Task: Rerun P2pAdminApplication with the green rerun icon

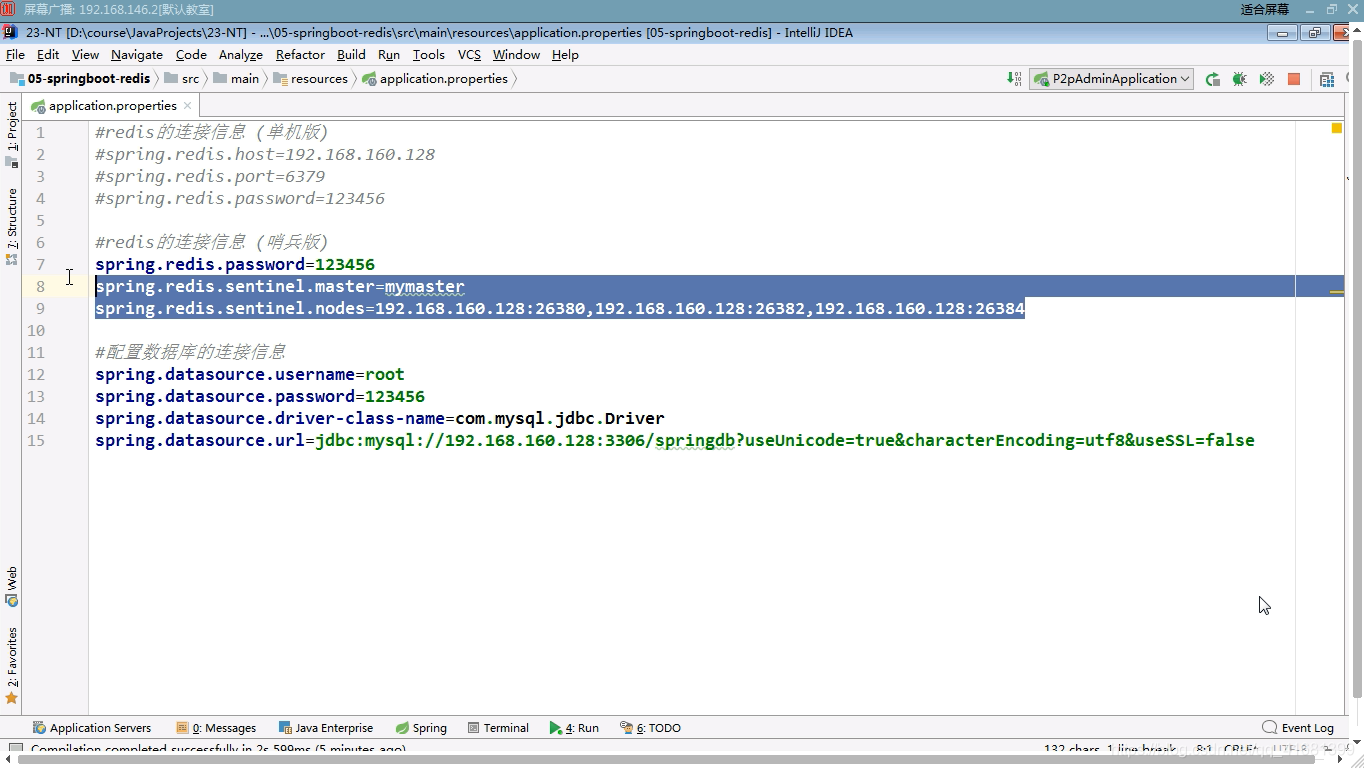Action: [1213, 79]
